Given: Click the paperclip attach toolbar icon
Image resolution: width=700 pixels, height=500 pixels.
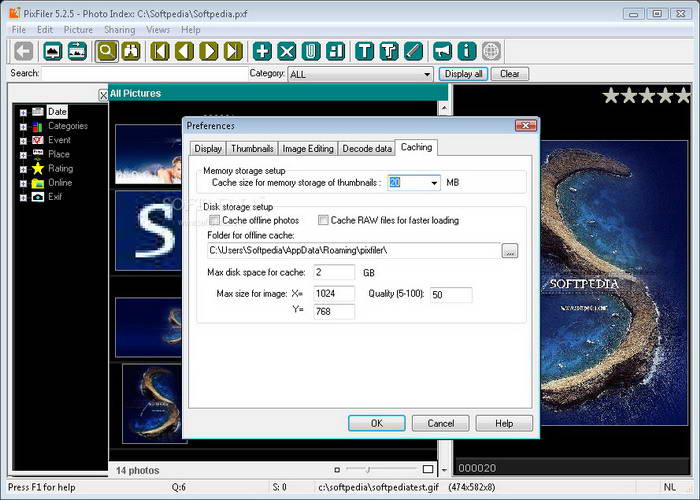Looking at the screenshot, I should coord(311,51).
